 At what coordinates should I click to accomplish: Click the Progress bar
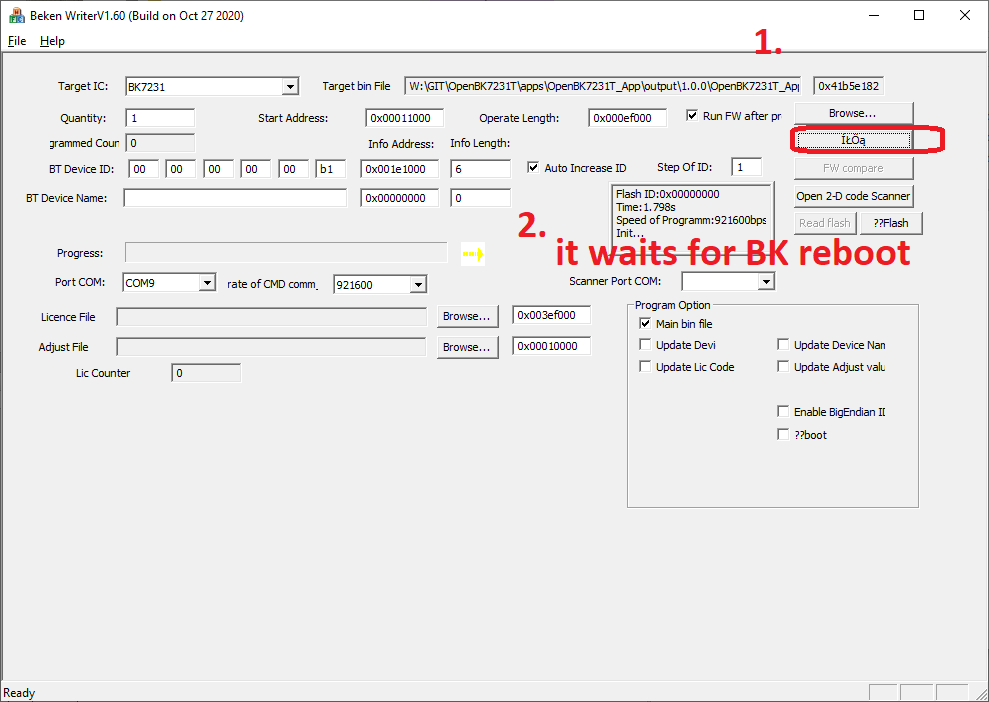(x=283, y=253)
